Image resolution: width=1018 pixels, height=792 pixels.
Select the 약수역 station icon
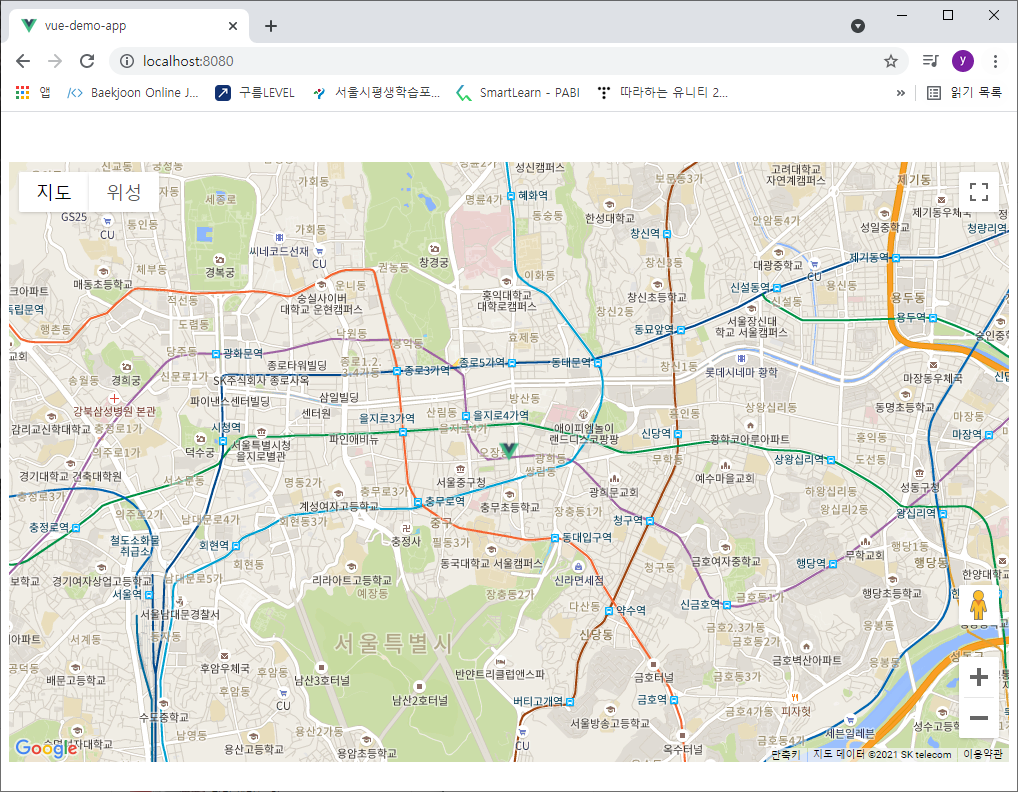[609, 611]
